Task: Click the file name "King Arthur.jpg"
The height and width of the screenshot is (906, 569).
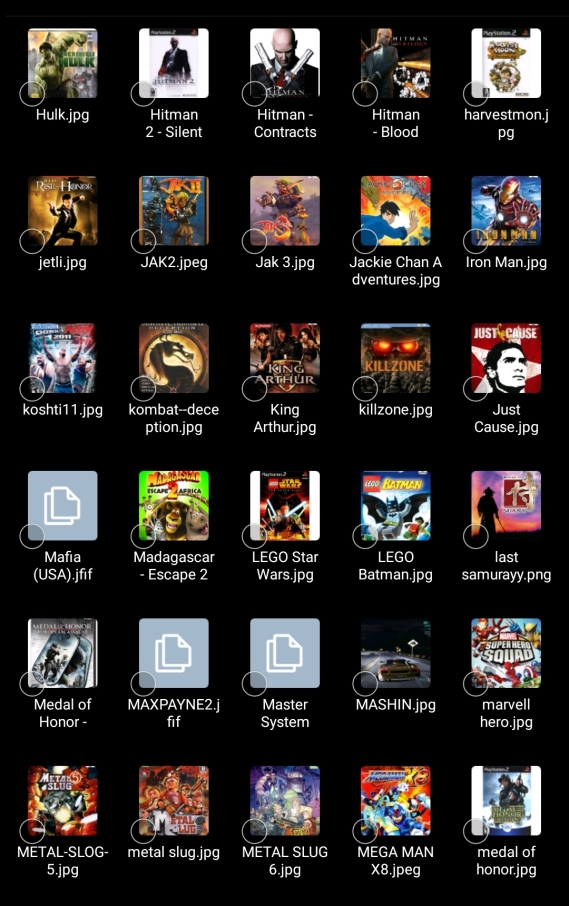Action: tap(285, 418)
